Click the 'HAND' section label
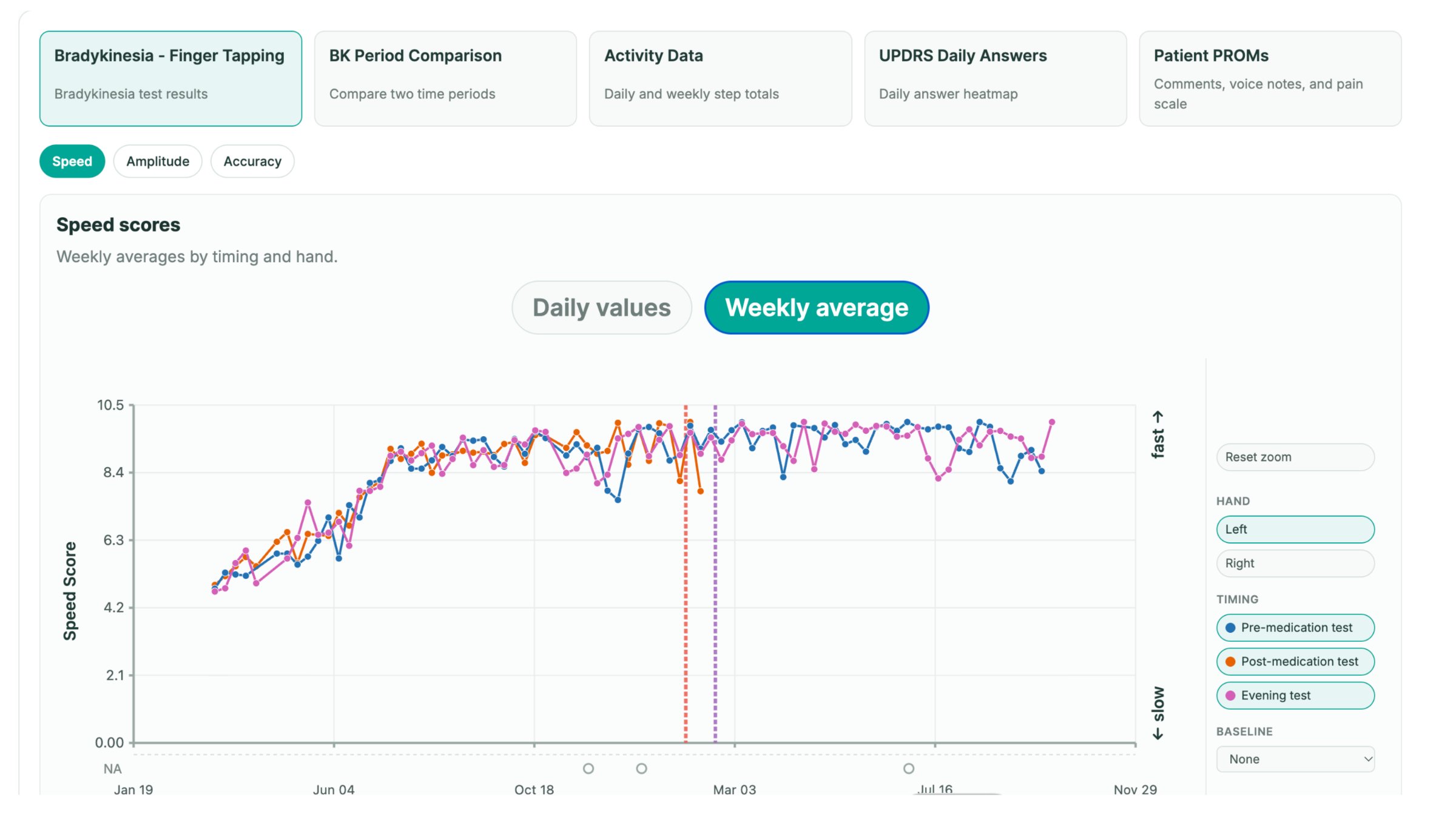Screen dimensions: 1456x819 (1233, 501)
